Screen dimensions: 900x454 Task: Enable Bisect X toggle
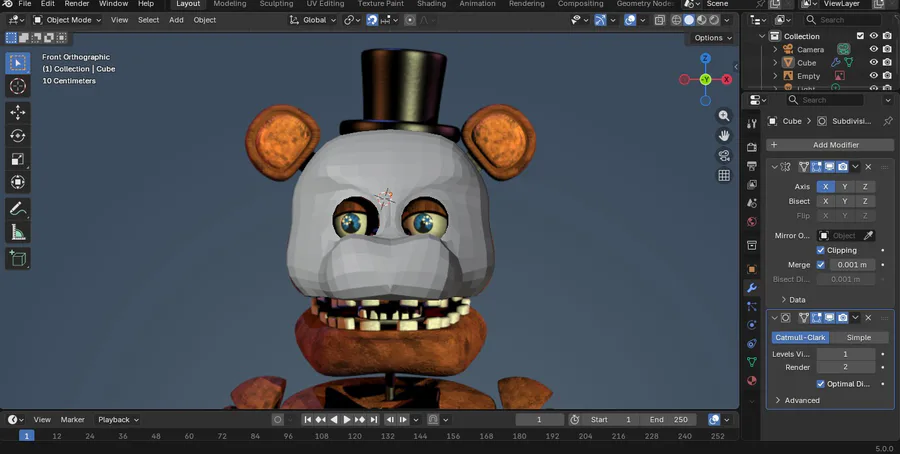pyautogui.click(x=825, y=201)
